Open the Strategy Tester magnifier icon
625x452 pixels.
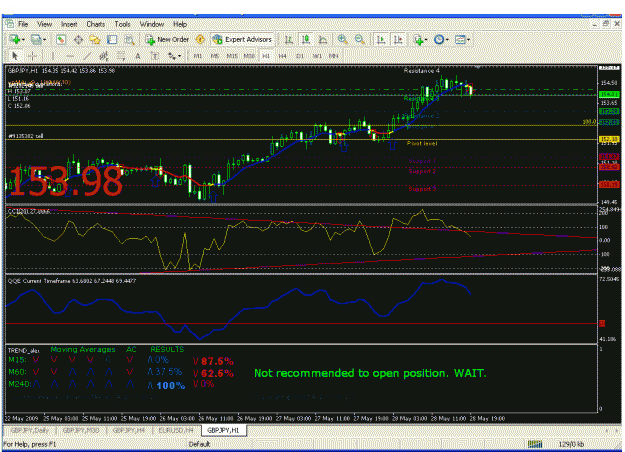click(x=129, y=39)
